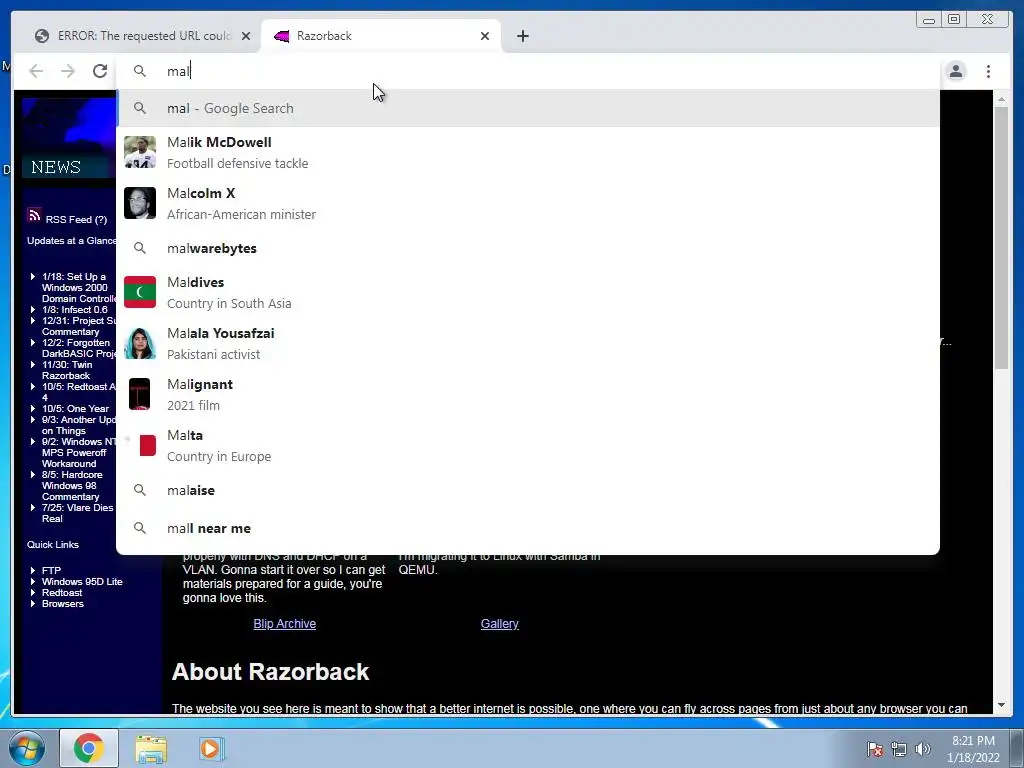Click the vertical scrollbar thumb
This screenshot has width=1024, height=768.
click(1001, 238)
